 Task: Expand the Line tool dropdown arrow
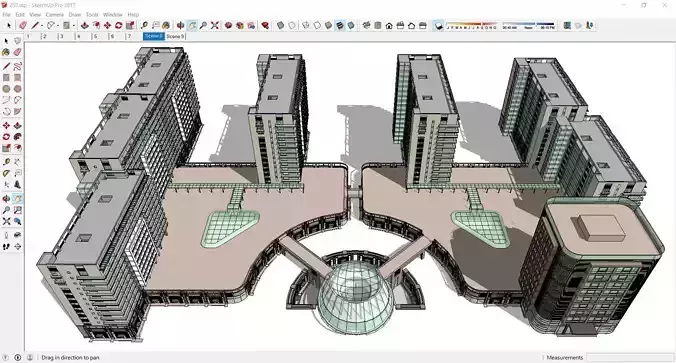point(42,26)
